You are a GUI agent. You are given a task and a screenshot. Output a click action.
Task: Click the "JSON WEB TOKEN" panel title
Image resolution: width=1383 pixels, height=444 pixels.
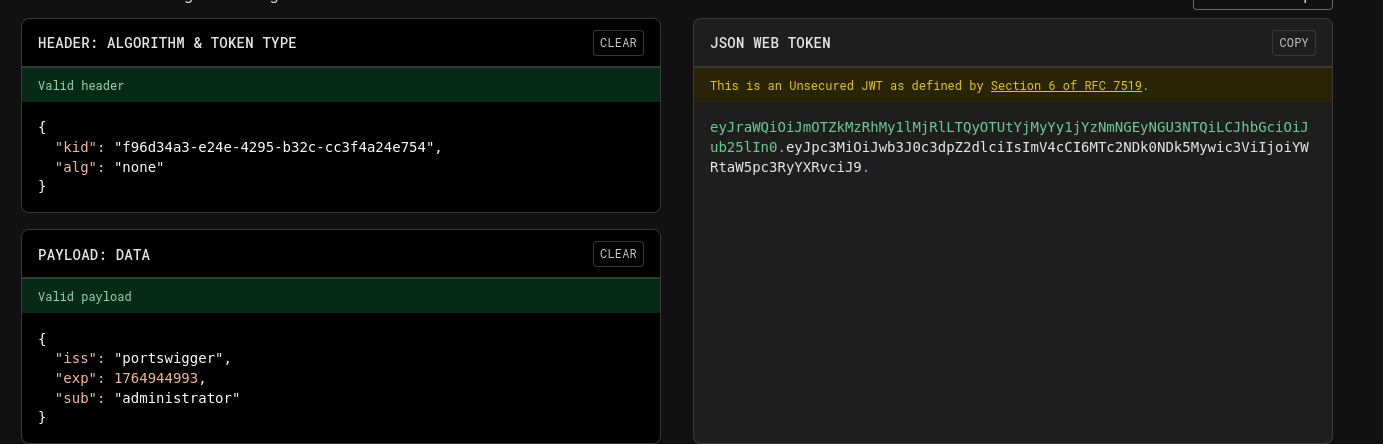pyautogui.click(x=770, y=43)
